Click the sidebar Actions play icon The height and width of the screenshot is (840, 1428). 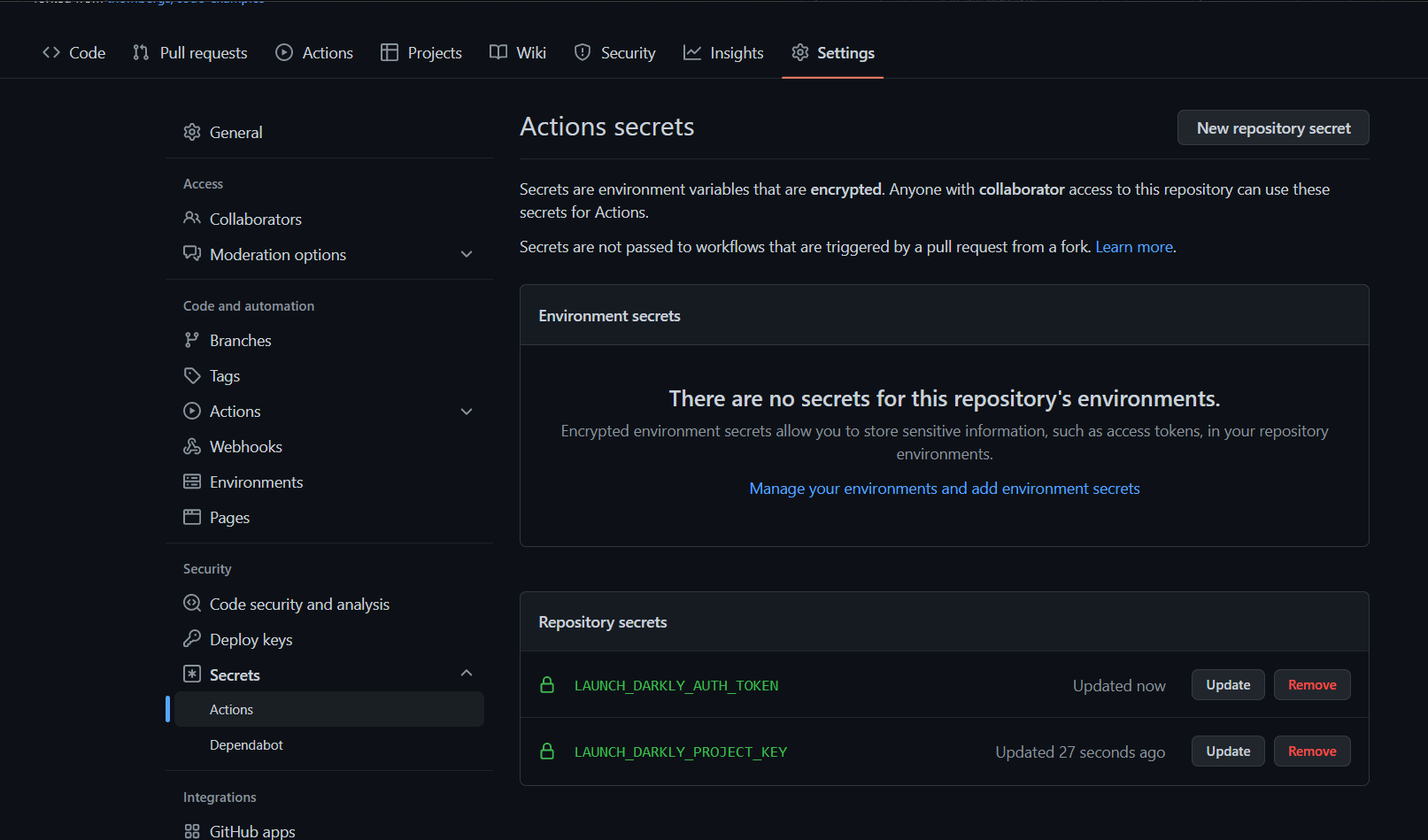(192, 411)
